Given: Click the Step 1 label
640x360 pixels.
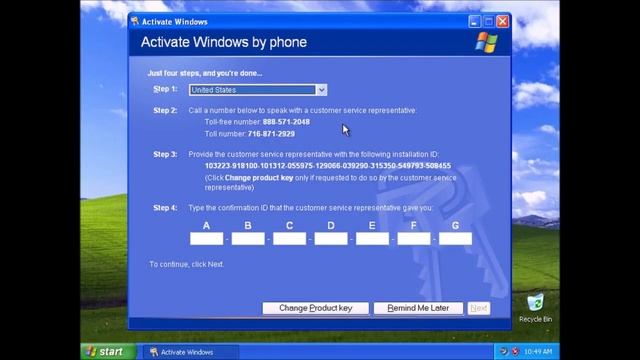Looking at the screenshot, I should [x=165, y=89].
